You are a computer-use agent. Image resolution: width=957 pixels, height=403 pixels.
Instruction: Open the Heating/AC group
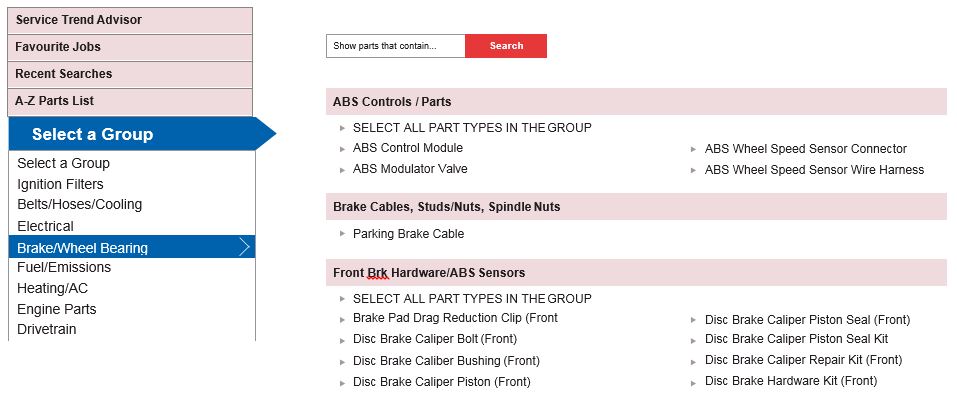click(52, 288)
